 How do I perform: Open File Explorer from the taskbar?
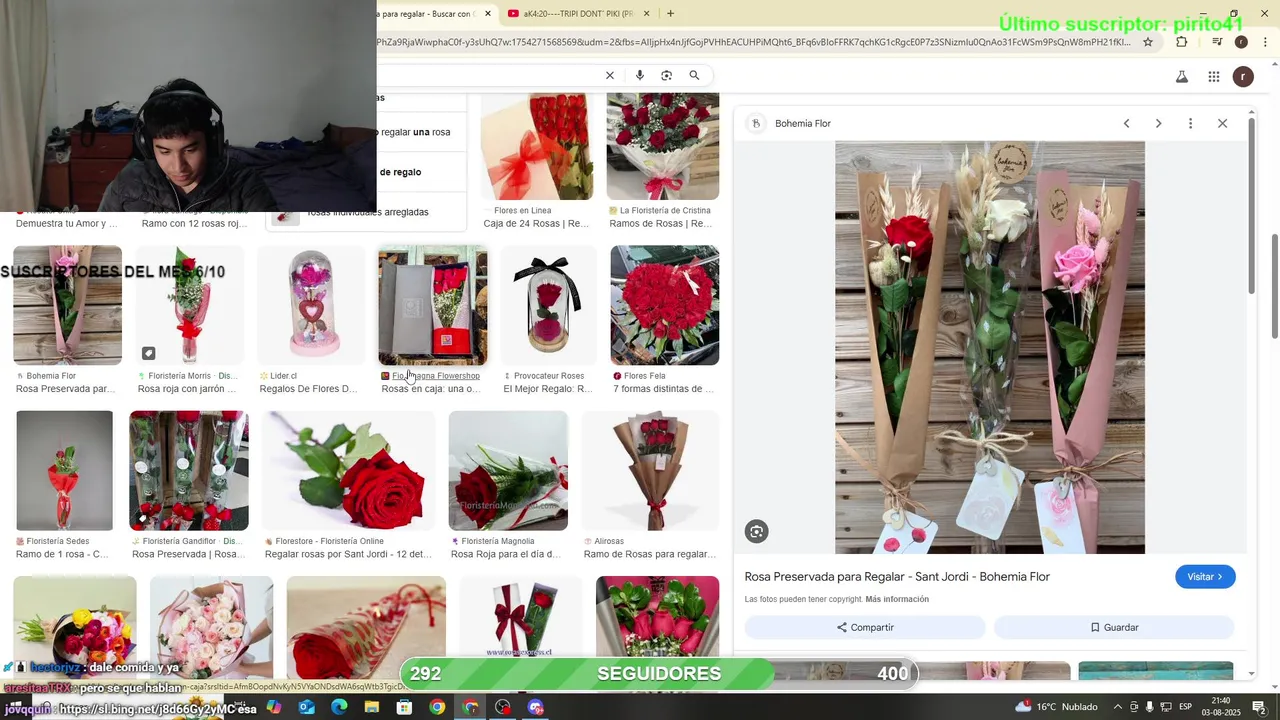pos(371,707)
